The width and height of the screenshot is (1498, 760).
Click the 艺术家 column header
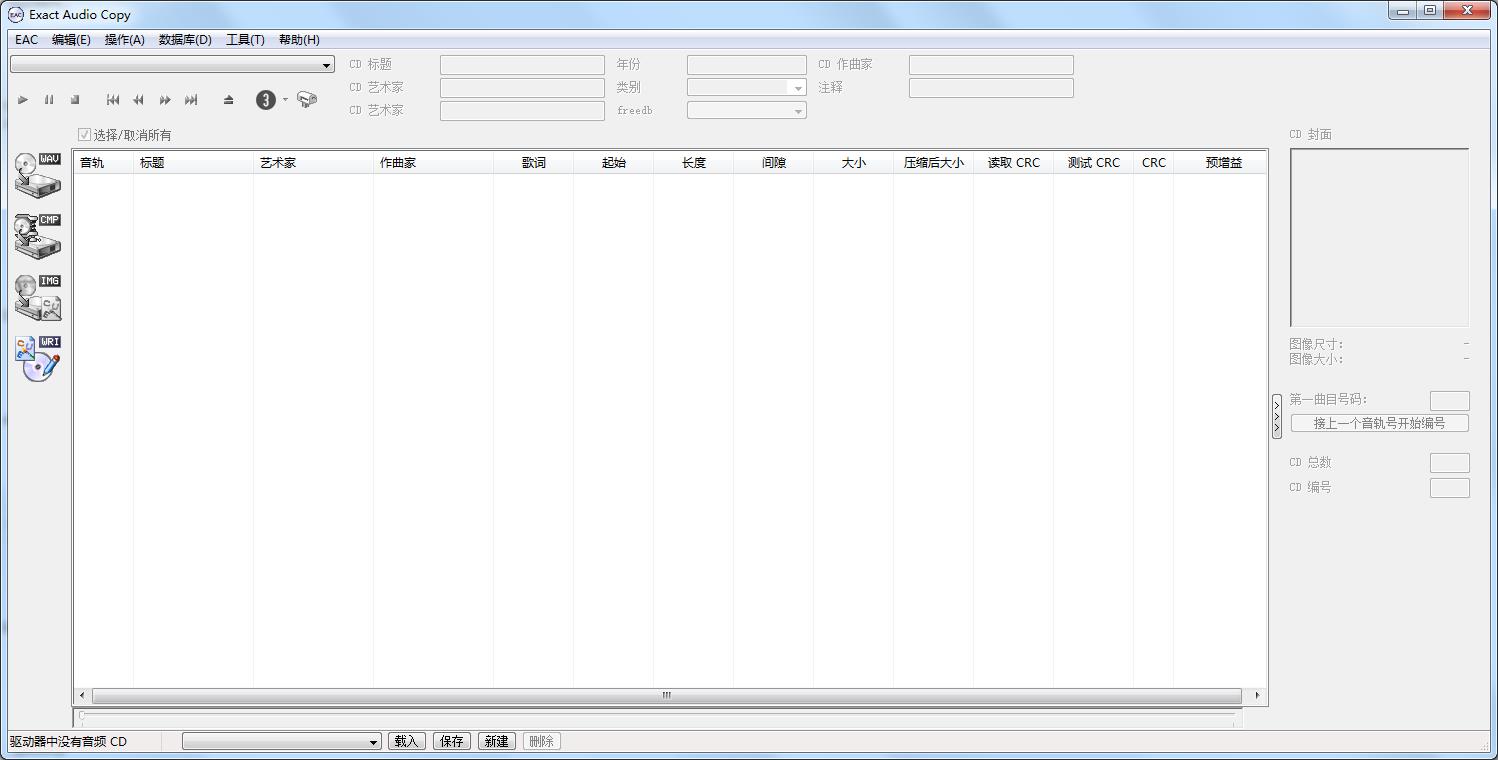[x=313, y=162]
